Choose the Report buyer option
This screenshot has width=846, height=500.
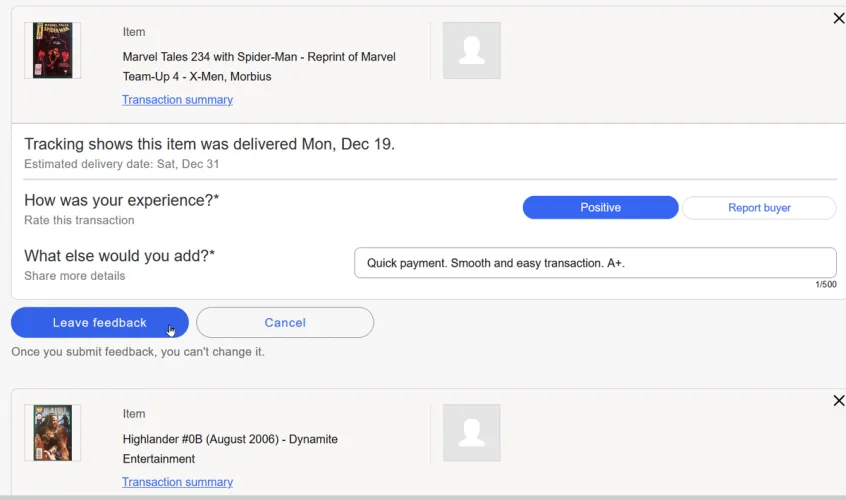pos(759,208)
